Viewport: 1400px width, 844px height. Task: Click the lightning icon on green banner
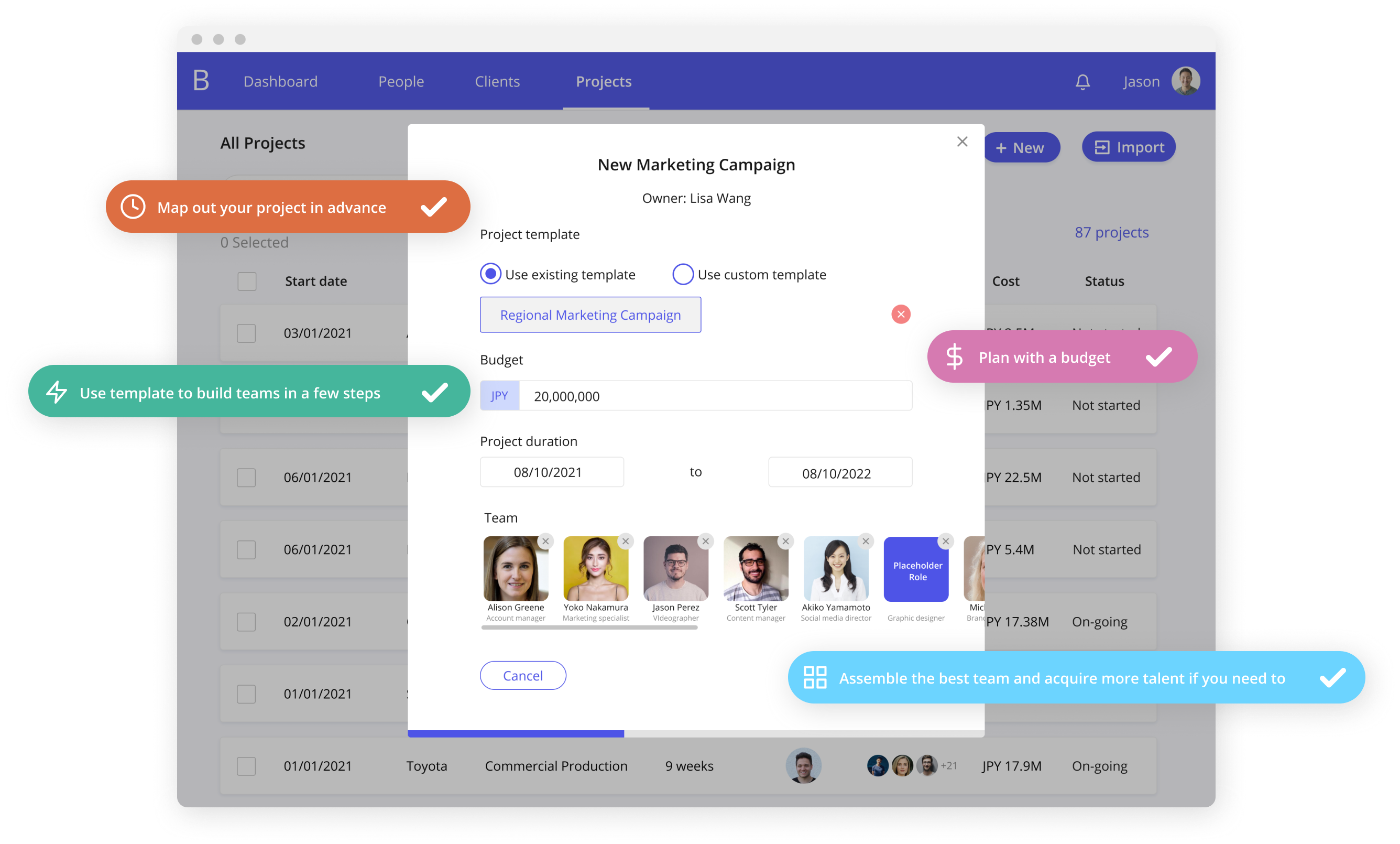(x=56, y=392)
